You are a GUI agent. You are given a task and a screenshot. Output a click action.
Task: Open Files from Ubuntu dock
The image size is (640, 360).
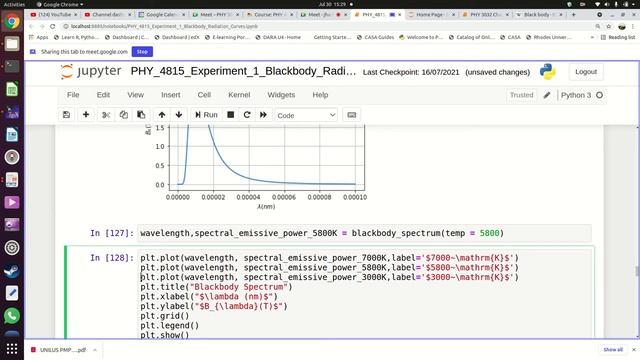(x=12, y=44)
